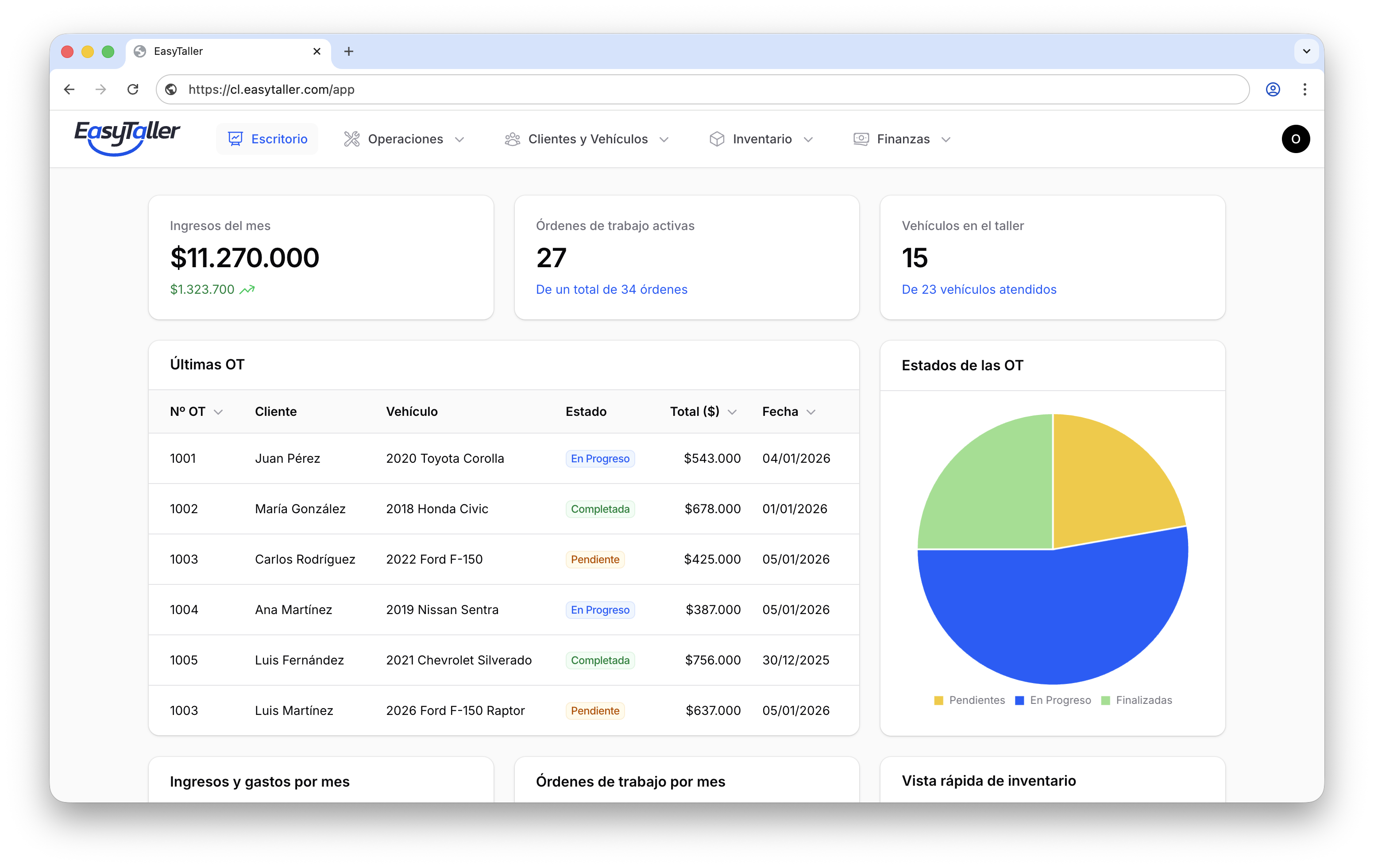Open the browser three-dot menu
Viewport: 1374px width, 868px height.
1305,89
